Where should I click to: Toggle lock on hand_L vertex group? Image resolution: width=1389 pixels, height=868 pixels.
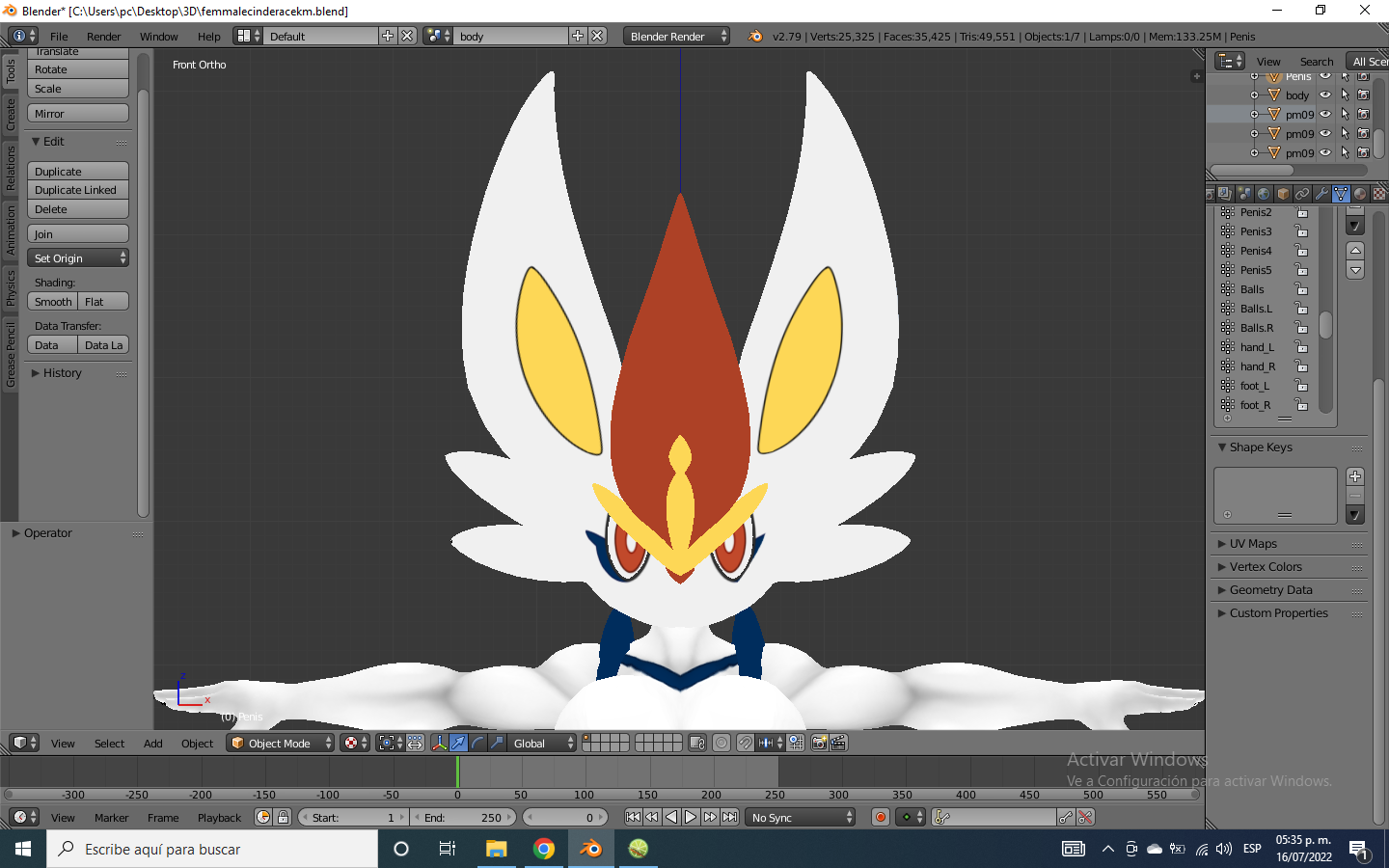coord(1301,347)
